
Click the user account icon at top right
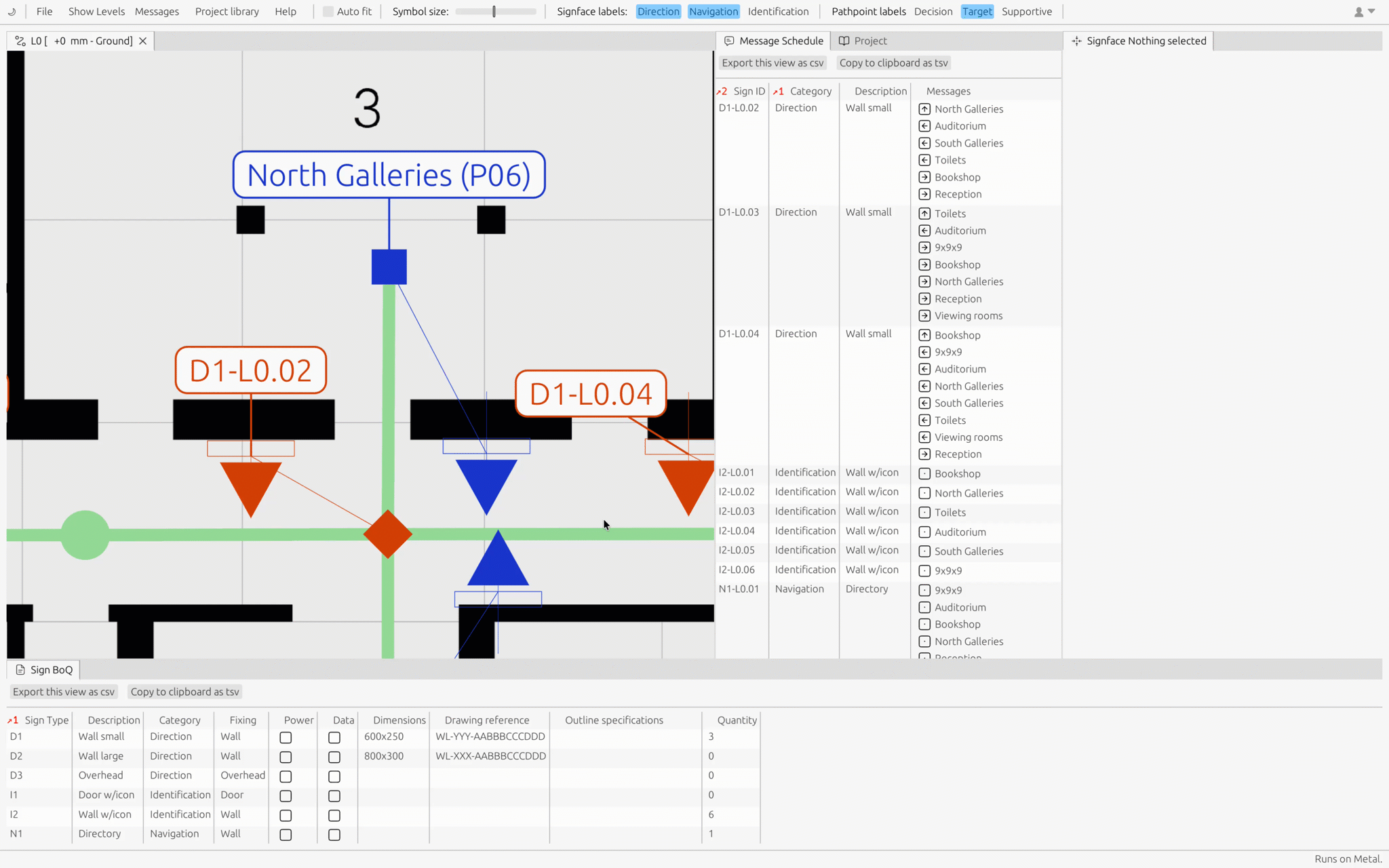(x=1358, y=12)
